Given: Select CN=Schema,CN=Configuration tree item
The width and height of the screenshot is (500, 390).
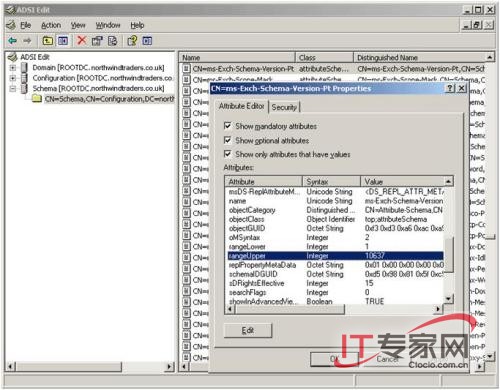Looking at the screenshot, I should pyautogui.click(x=109, y=99).
